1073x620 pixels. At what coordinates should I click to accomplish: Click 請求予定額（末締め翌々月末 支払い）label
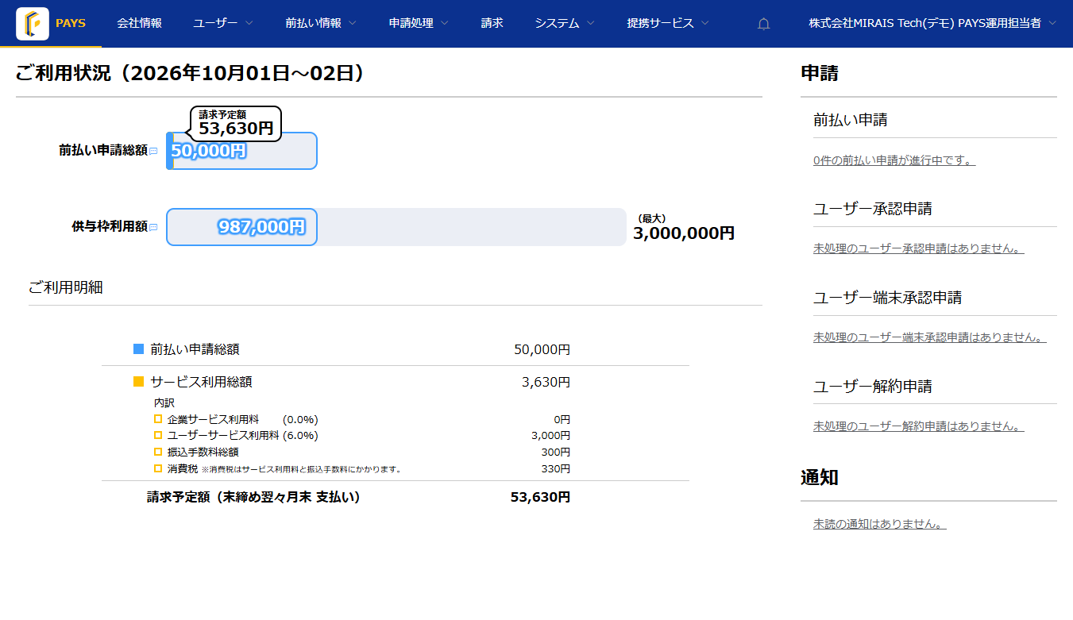[253, 498]
